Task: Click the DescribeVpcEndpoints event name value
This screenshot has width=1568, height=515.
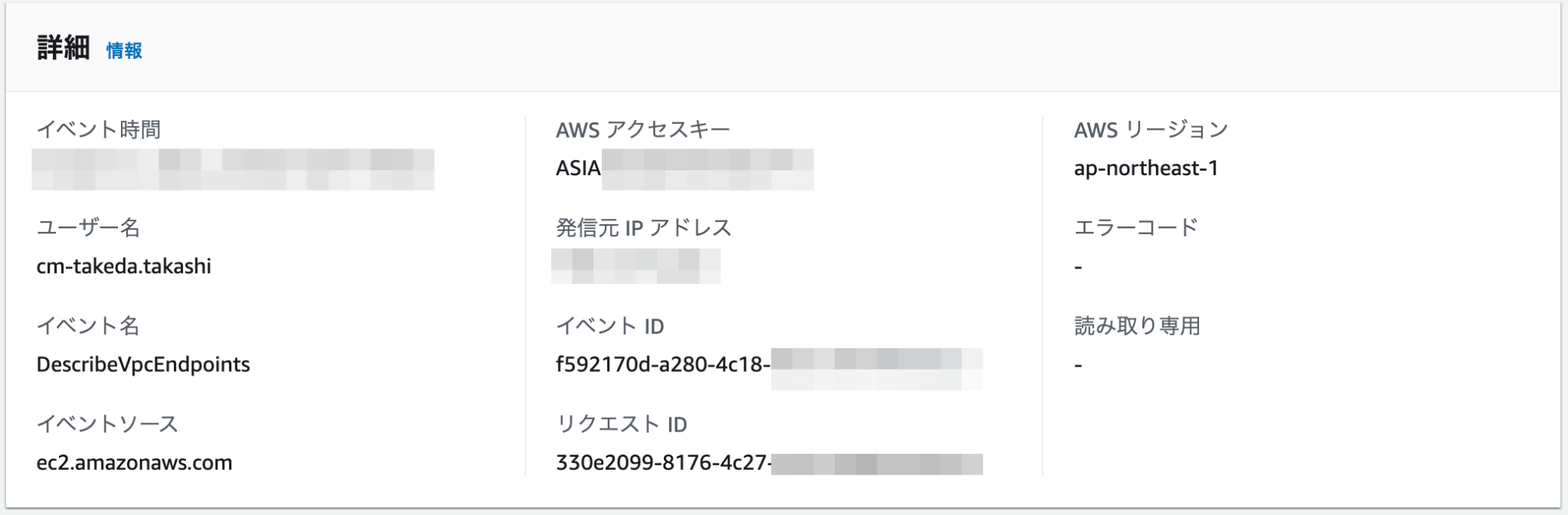Action: (144, 365)
